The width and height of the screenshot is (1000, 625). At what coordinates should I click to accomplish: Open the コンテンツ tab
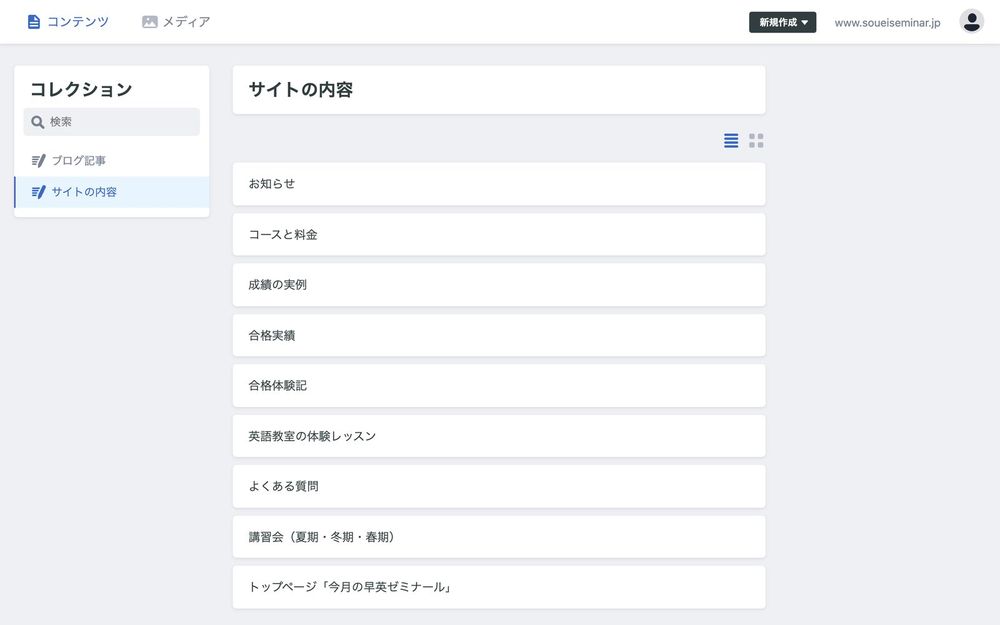[x=68, y=22]
